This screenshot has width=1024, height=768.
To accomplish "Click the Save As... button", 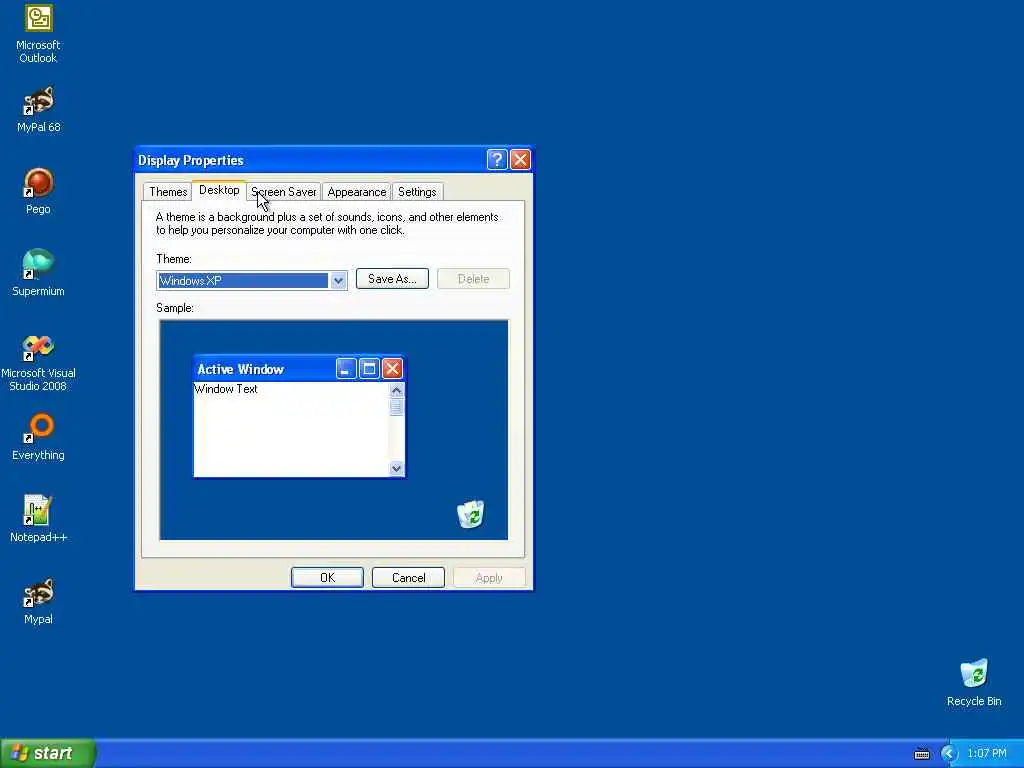I will [392, 279].
